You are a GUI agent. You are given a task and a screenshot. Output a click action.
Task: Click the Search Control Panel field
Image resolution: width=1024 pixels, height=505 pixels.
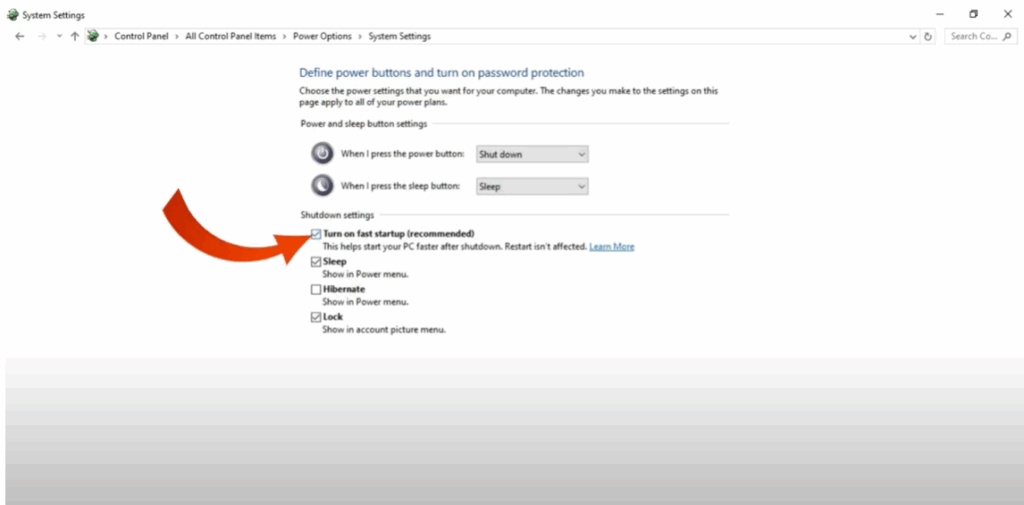980,37
